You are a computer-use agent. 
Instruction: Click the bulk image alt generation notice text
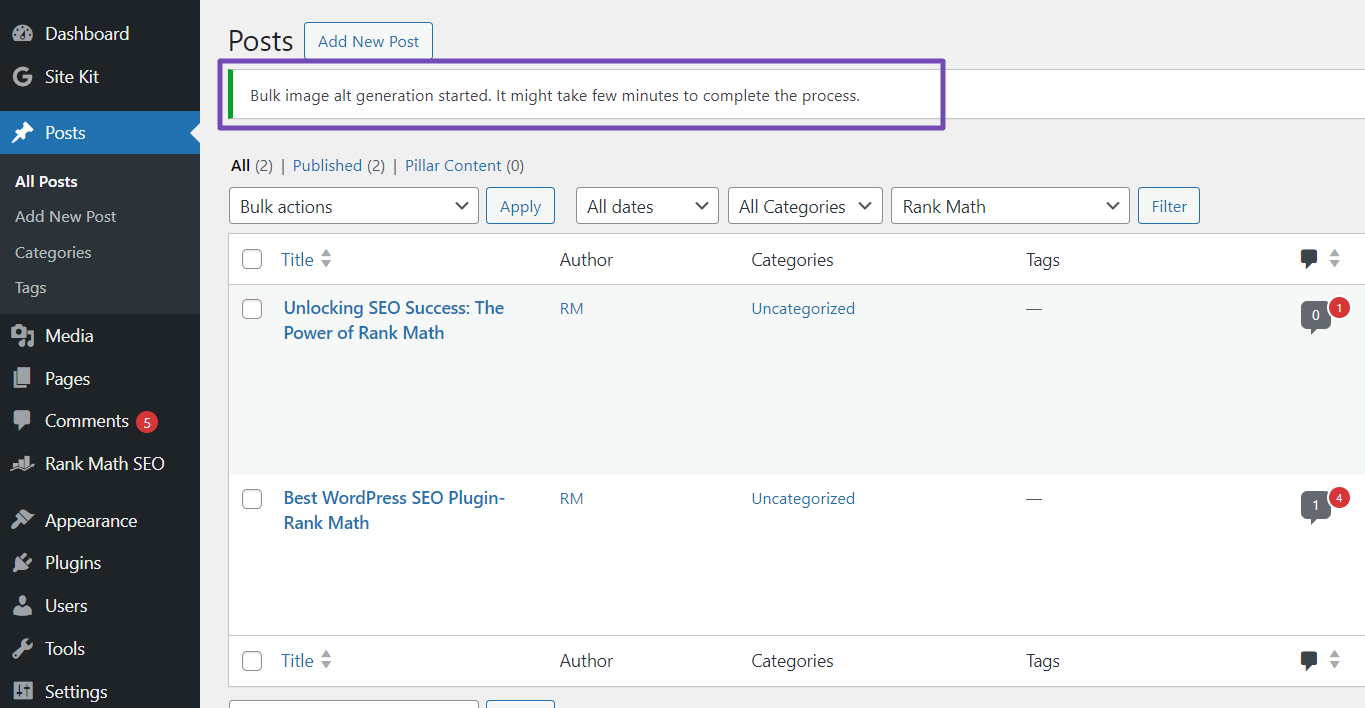click(555, 96)
